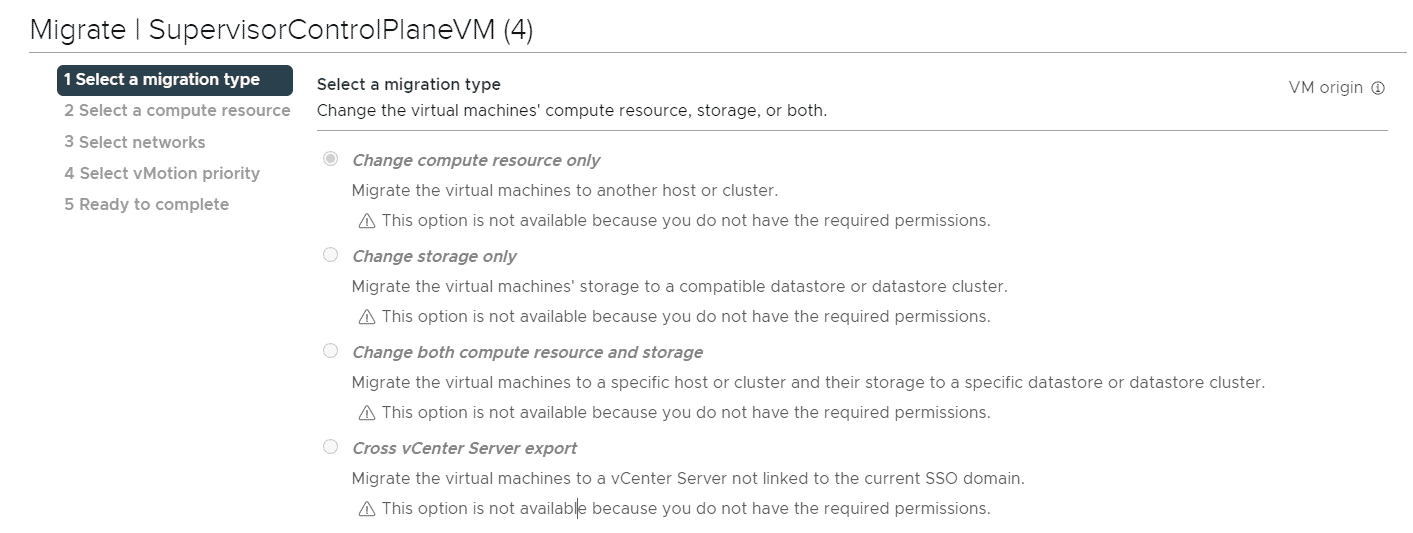Viewport: 1413px width, 533px height.
Task: Click warning icon under Cross vCenter Server export
Action: tap(367, 509)
